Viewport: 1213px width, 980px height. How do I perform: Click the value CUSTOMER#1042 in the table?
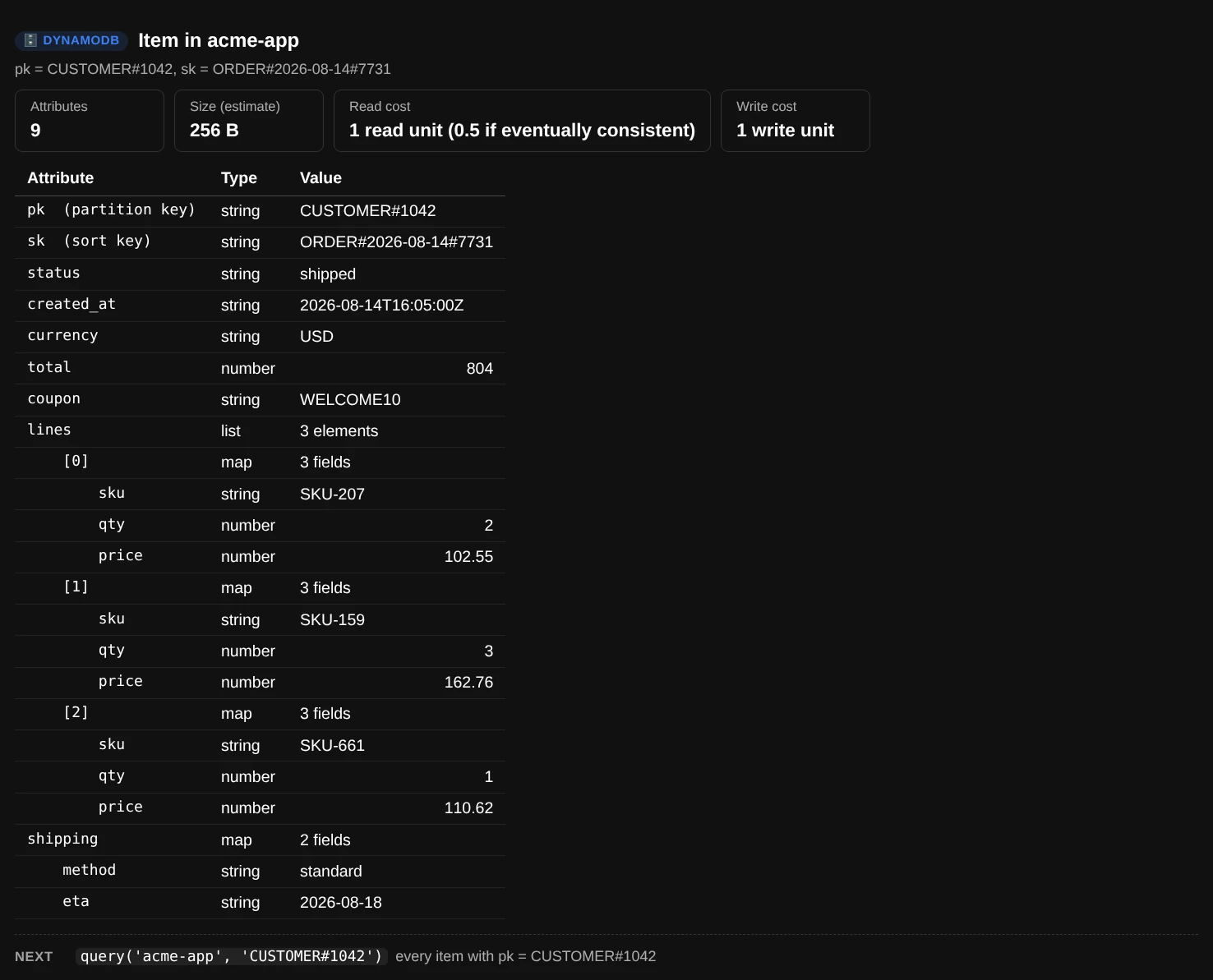368,211
